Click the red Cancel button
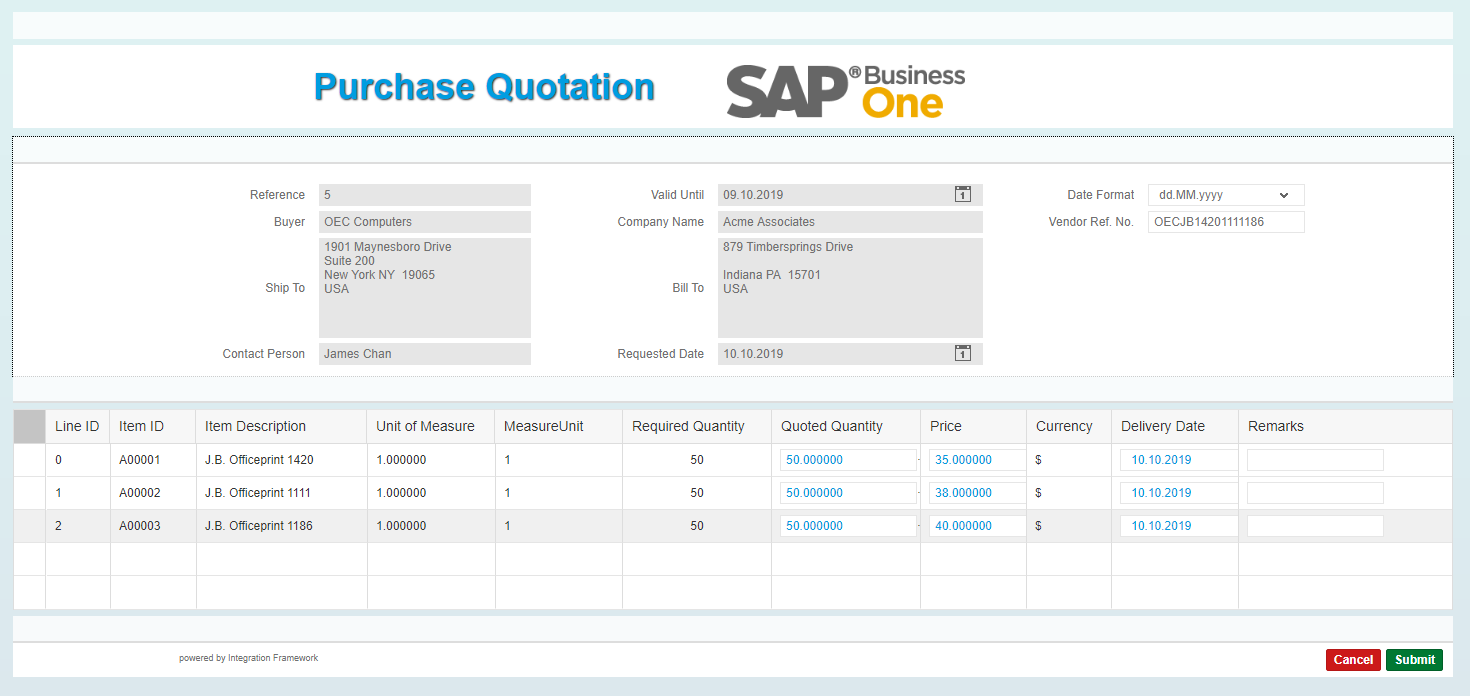 pos(1352,660)
